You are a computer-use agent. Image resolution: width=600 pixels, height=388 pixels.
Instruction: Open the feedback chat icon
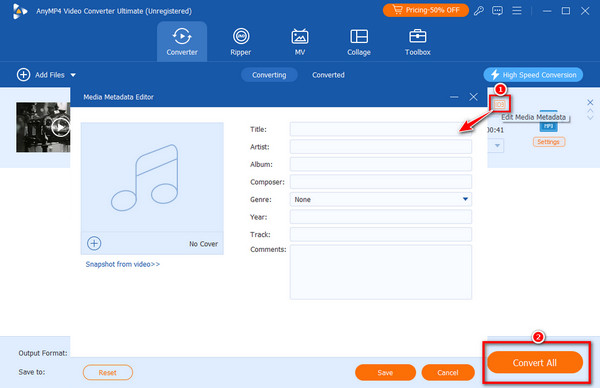(x=497, y=11)
